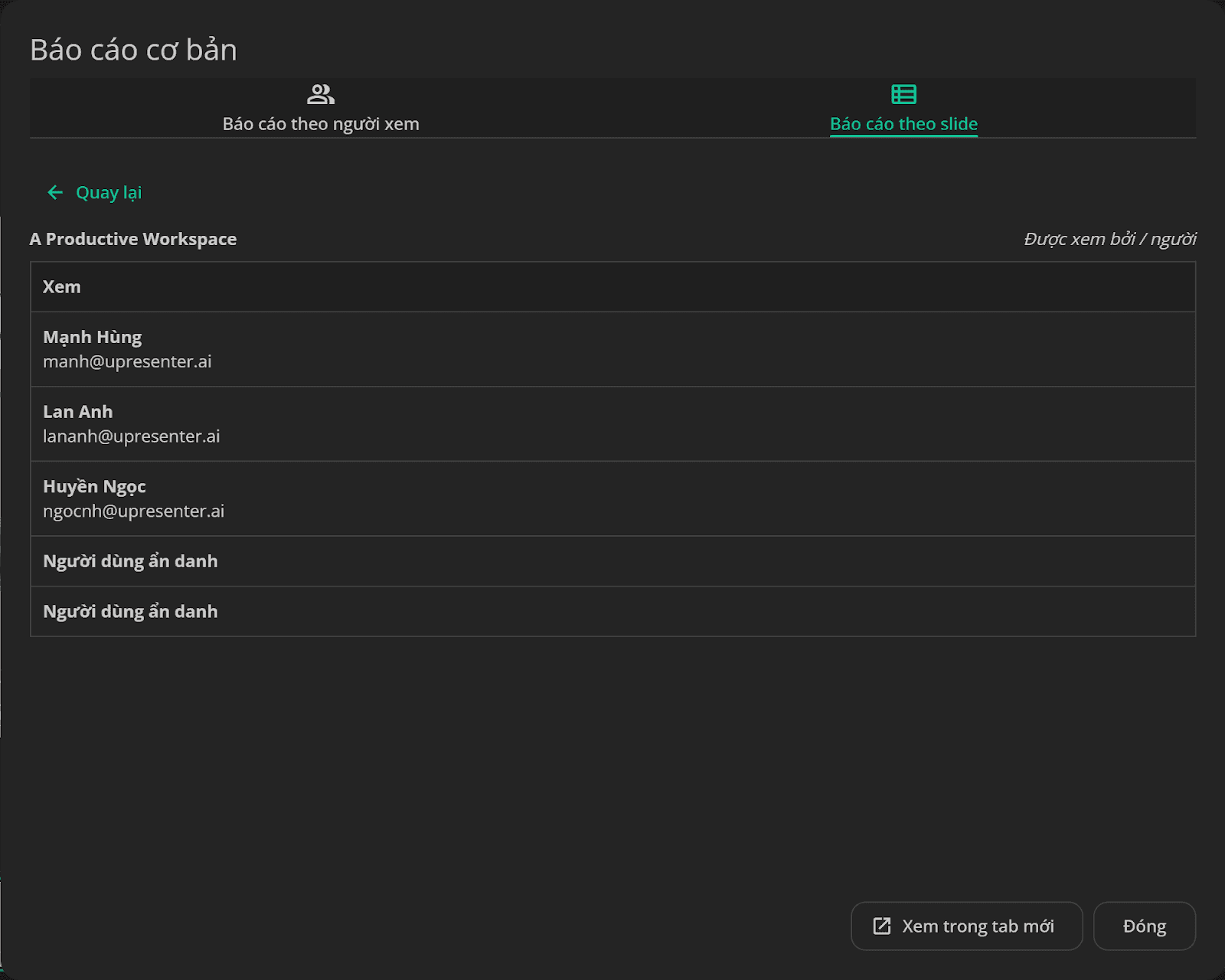Click the ngocnh@upresenter.ai email
Viewport: 1225px width, 980px height.
[x=134, y=511]
